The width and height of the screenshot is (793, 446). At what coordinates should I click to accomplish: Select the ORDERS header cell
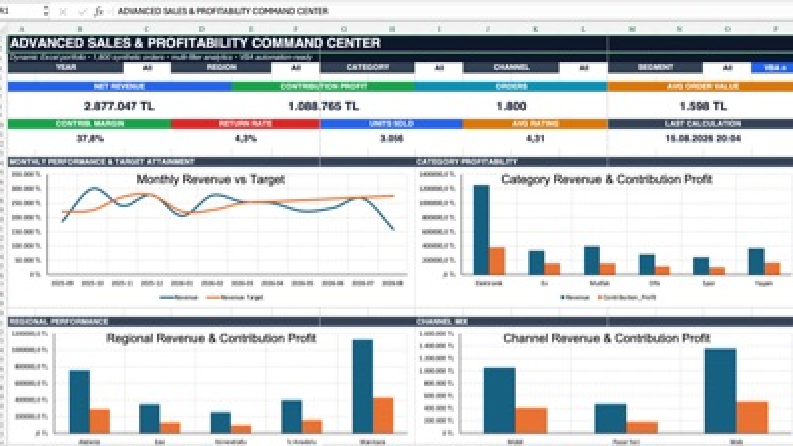(x=511, y=86)
